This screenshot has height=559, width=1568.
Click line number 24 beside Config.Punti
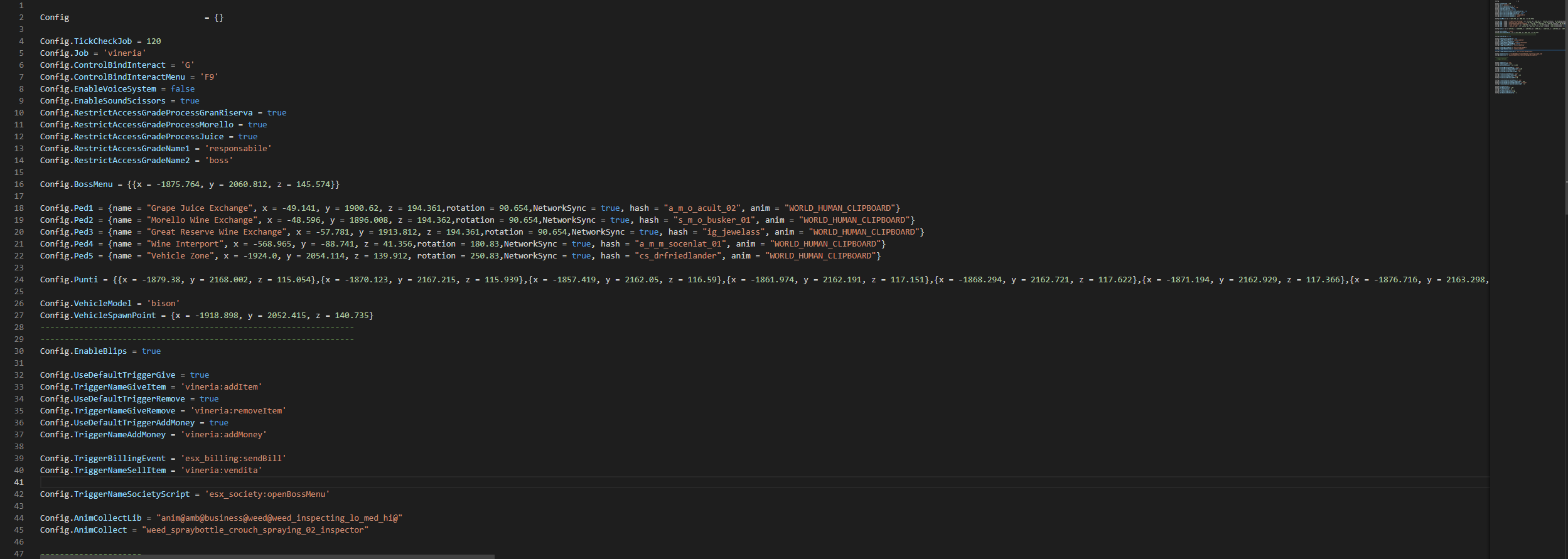(19, 280)
